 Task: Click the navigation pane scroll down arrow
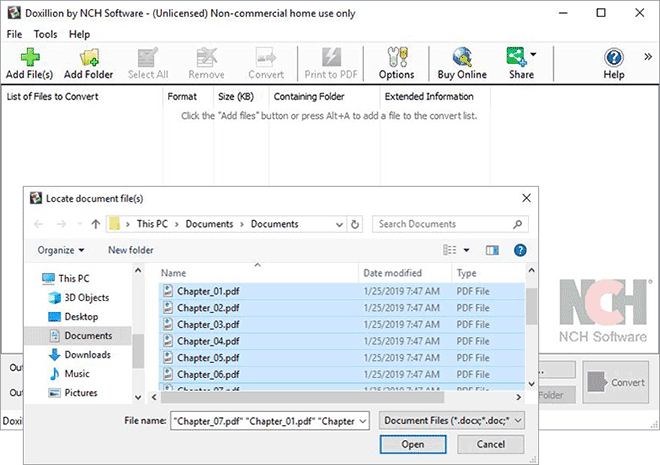tap(138, 397)
